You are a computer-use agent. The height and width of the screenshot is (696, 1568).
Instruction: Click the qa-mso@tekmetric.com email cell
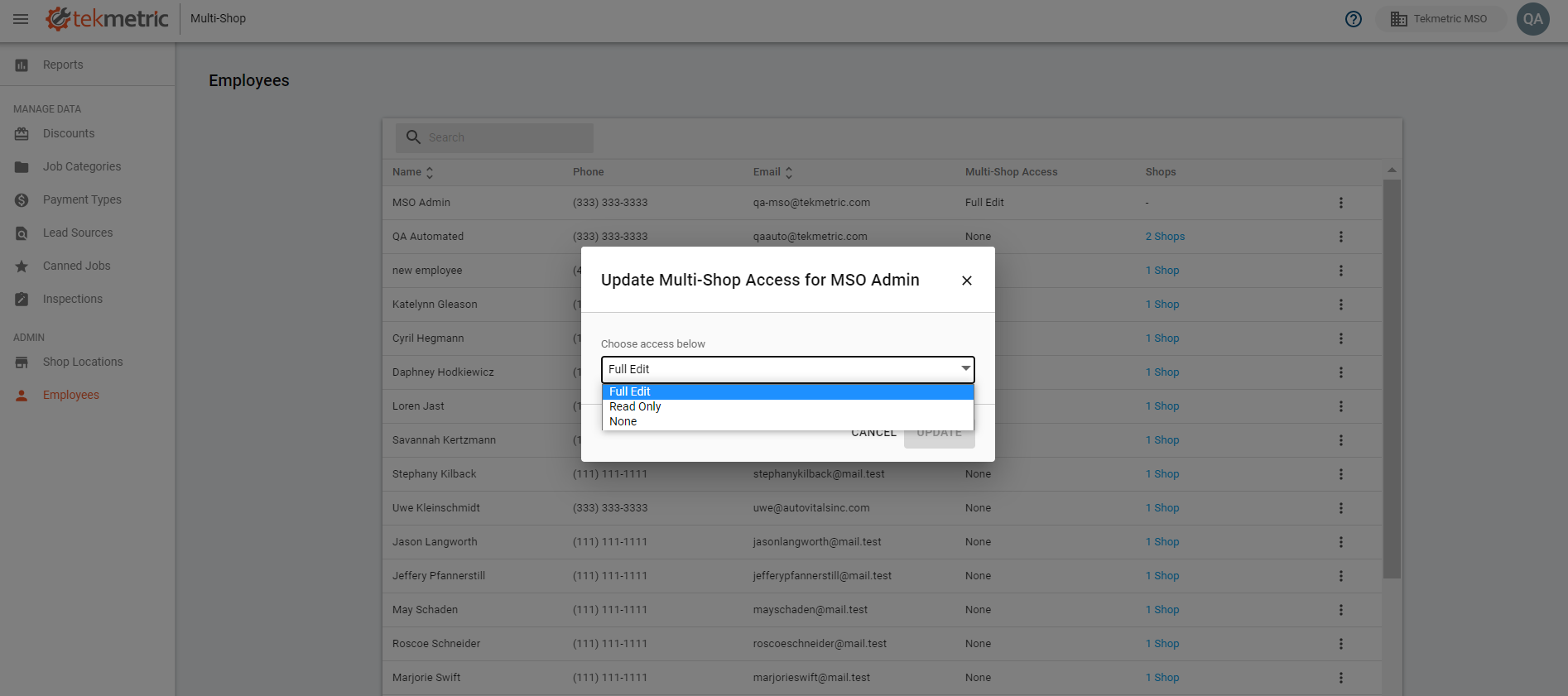[811, 203]
